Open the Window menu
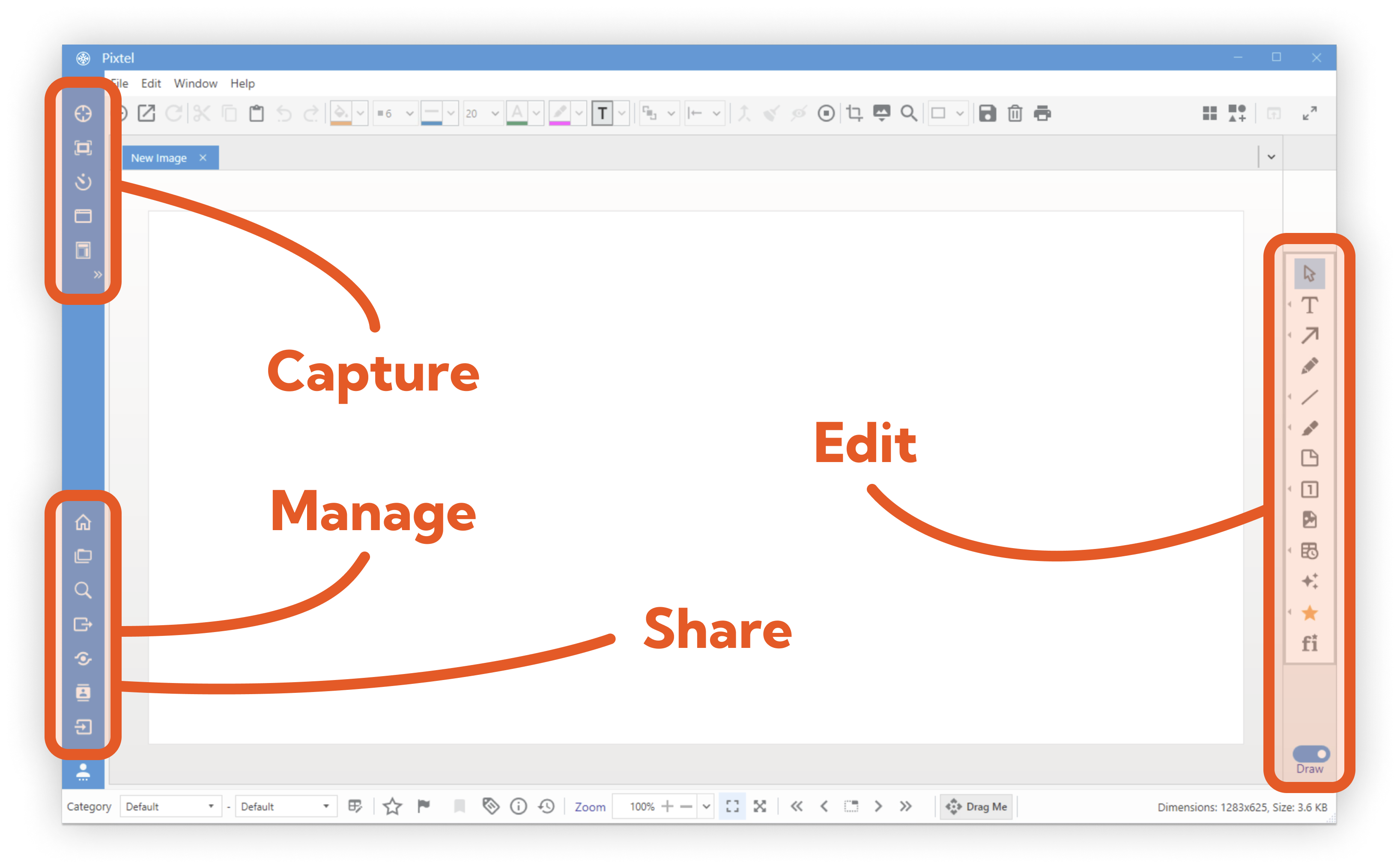 point(195,84)
